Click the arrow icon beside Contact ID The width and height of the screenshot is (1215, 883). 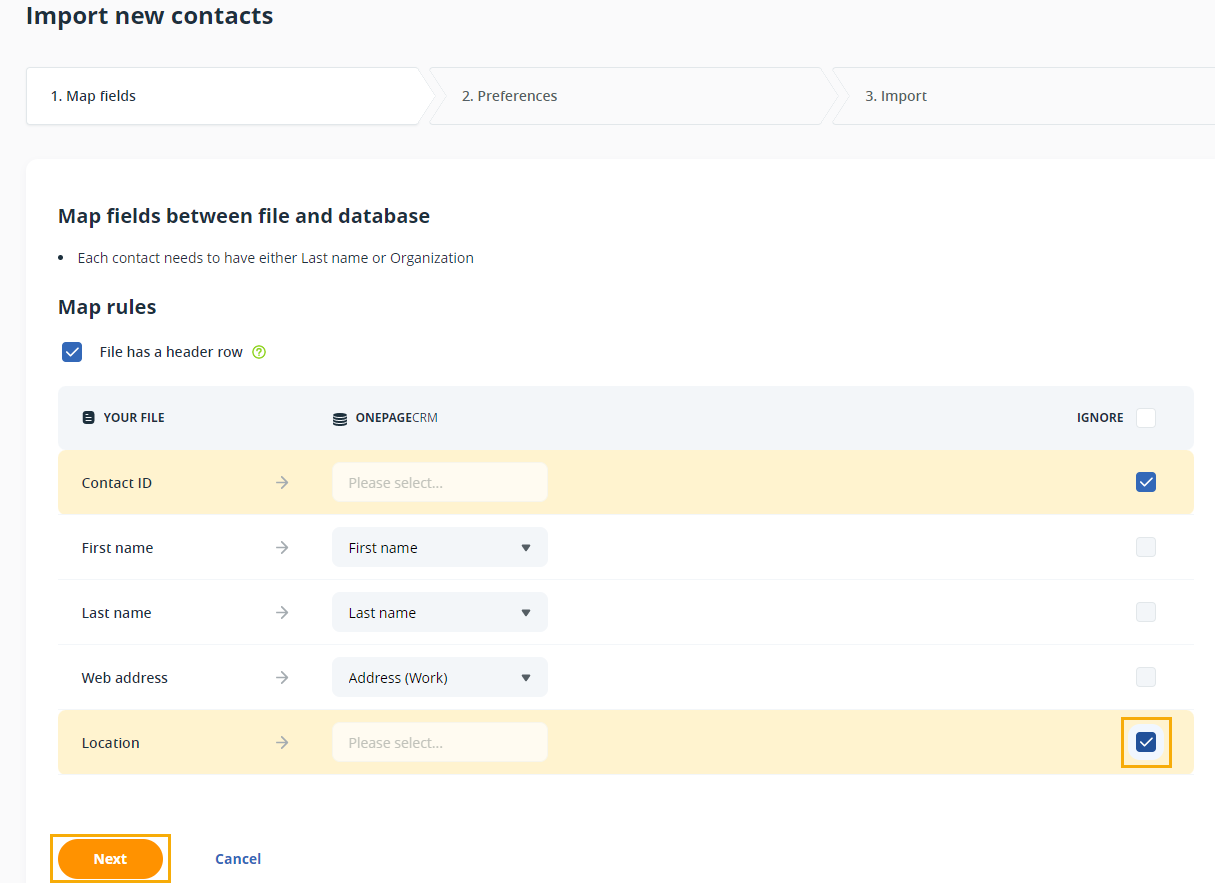282,483
